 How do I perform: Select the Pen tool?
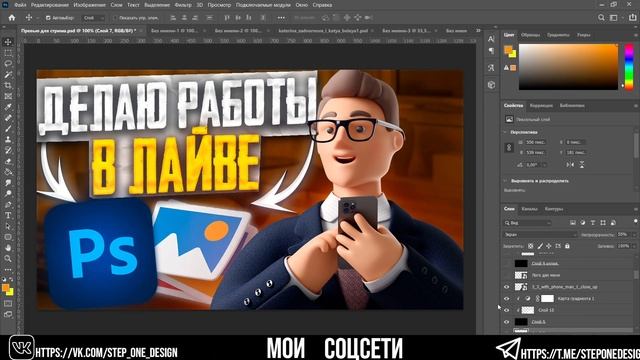(8, 204)
